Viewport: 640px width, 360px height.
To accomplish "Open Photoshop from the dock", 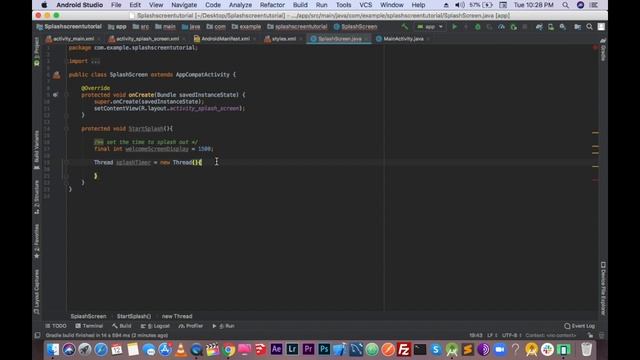I will (324, 349).
